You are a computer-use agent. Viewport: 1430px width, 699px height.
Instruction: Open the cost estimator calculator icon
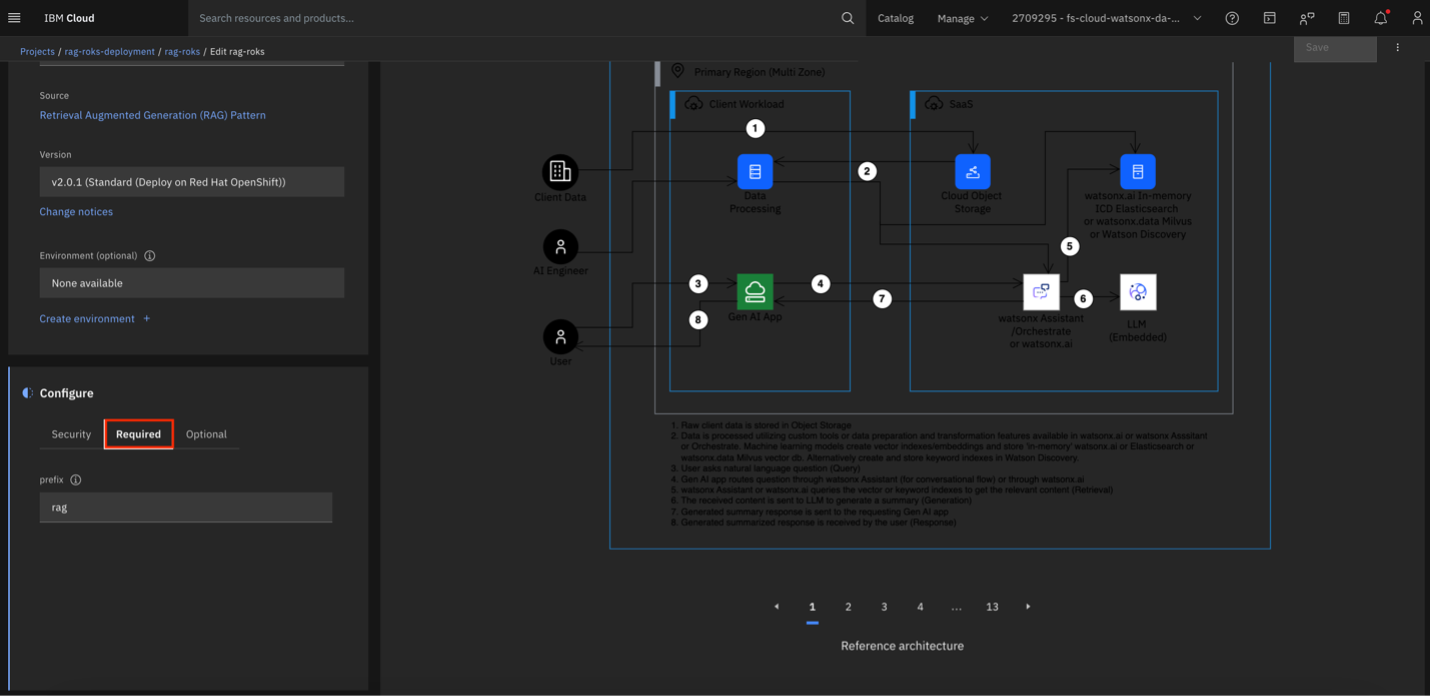coord(1344,18)
